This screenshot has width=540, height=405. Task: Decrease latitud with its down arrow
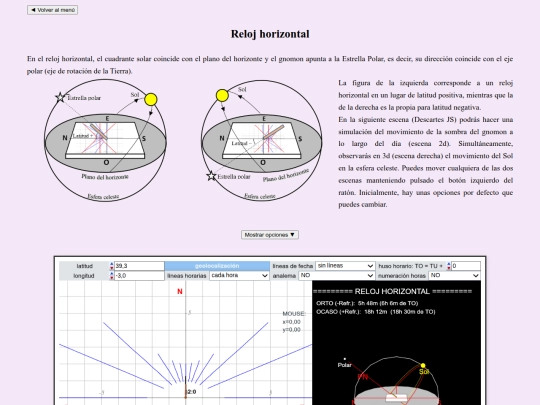click(x=112, y=268)
